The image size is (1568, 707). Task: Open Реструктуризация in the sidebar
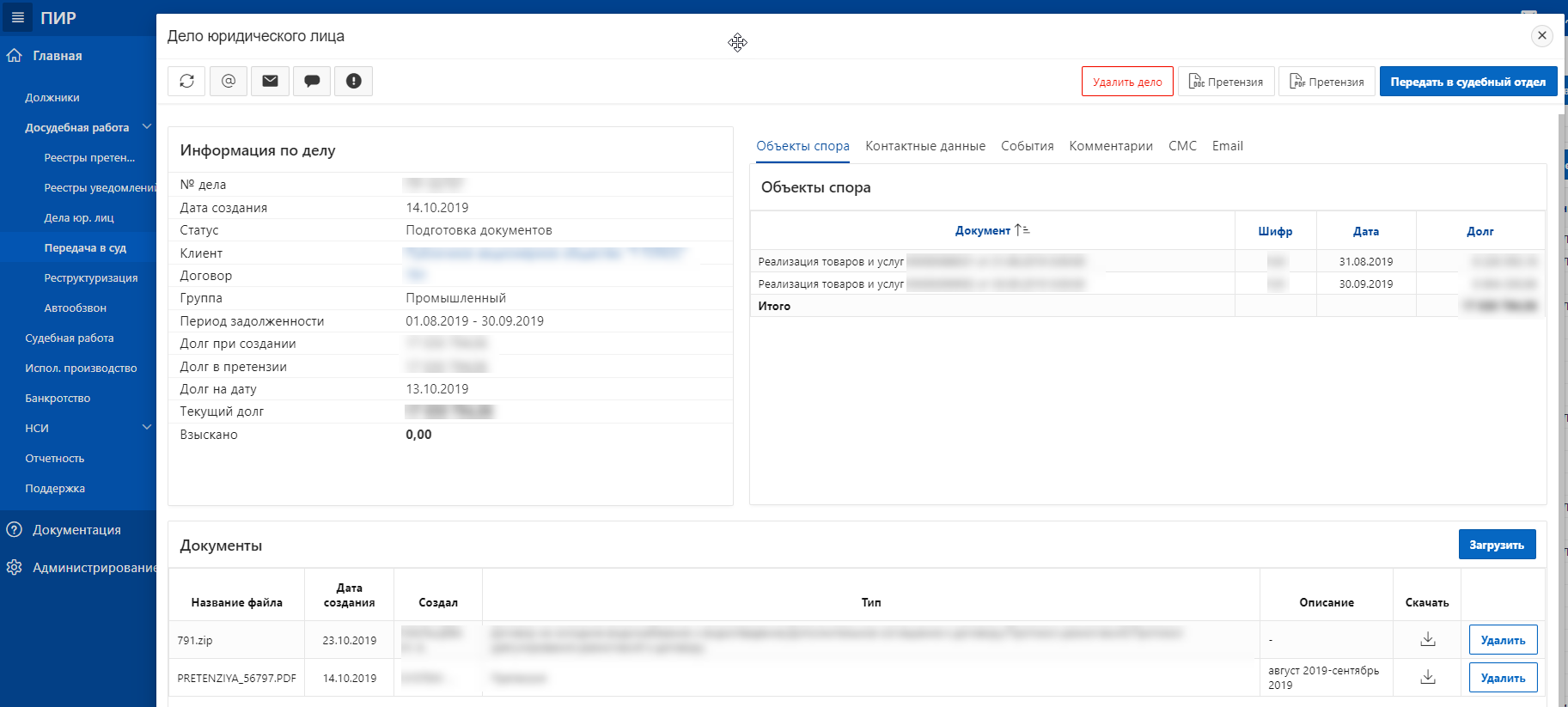click(91, 278)
